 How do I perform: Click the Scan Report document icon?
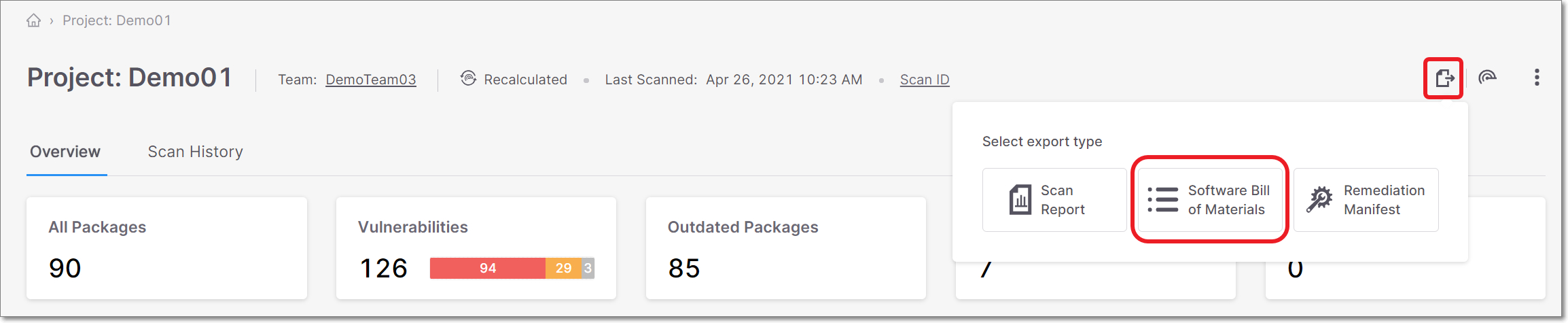[x=1020, y=200]
